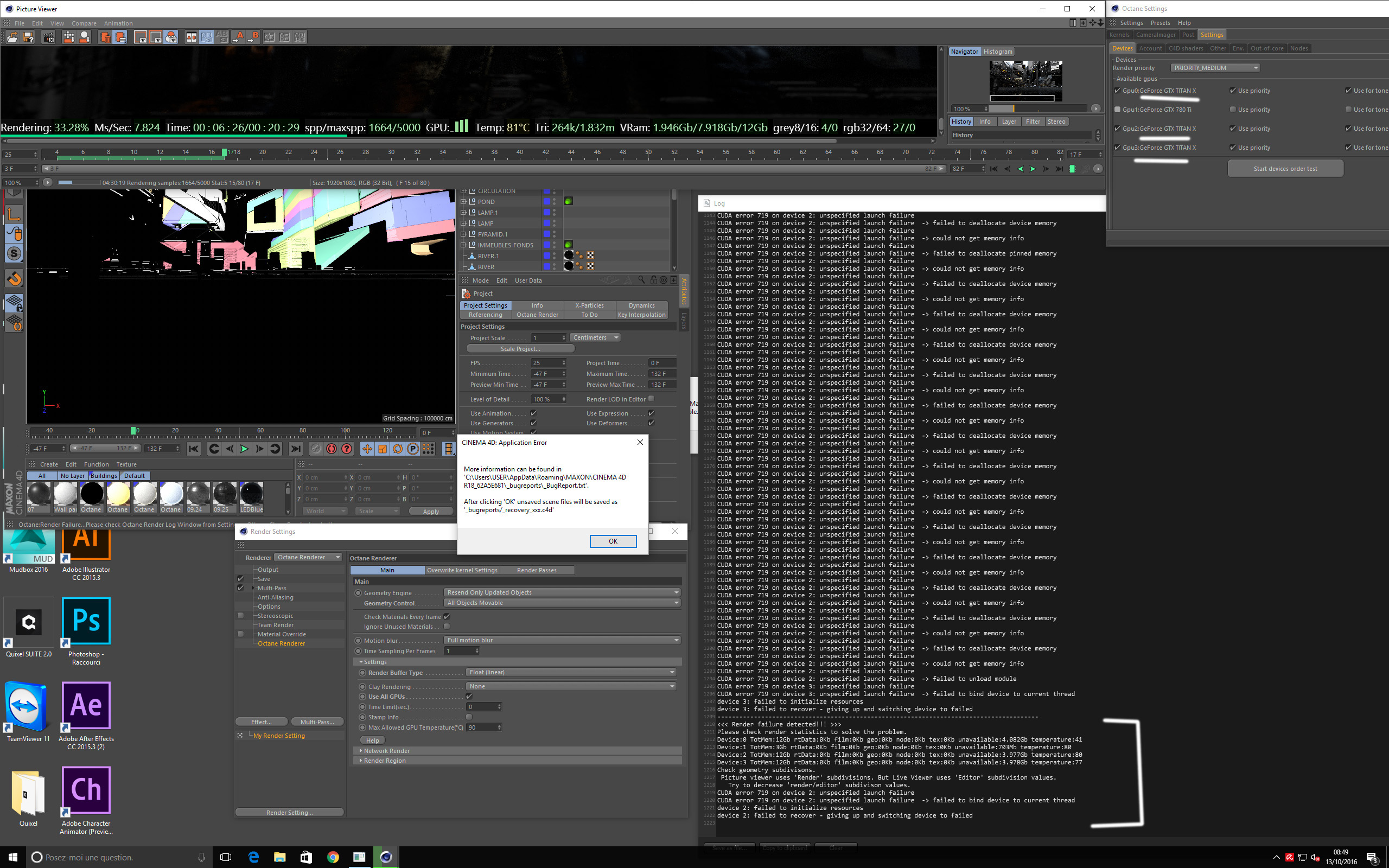Click the Open Image folder icon
Image resolution: width=1389 pixels, height=868 pixels.
pos(11,37)
